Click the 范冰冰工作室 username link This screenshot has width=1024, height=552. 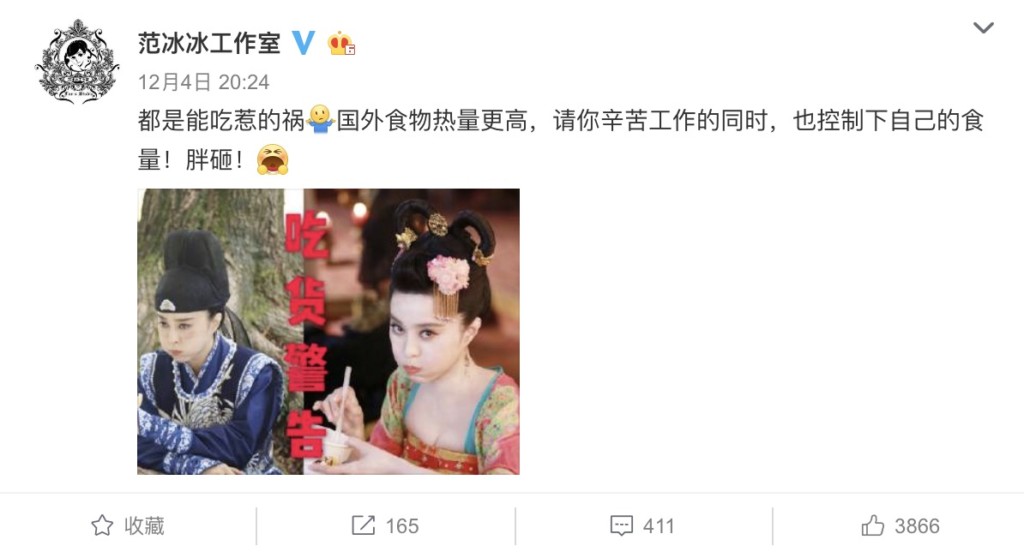click(x=209, y=44)
